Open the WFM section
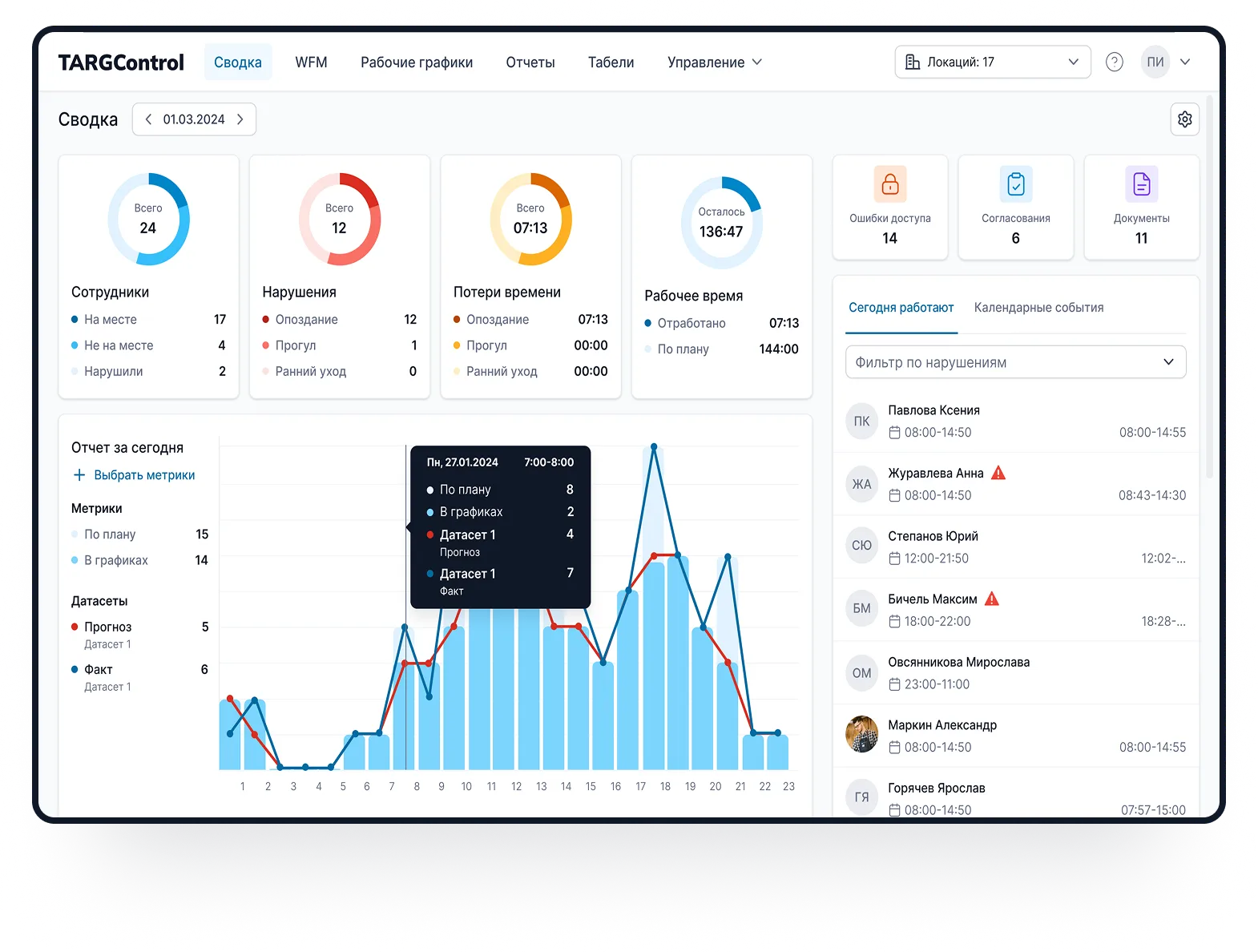Image resolution: width=1258 pixels, height=952 pixels. pyautogui.click(x=311, y=63)
